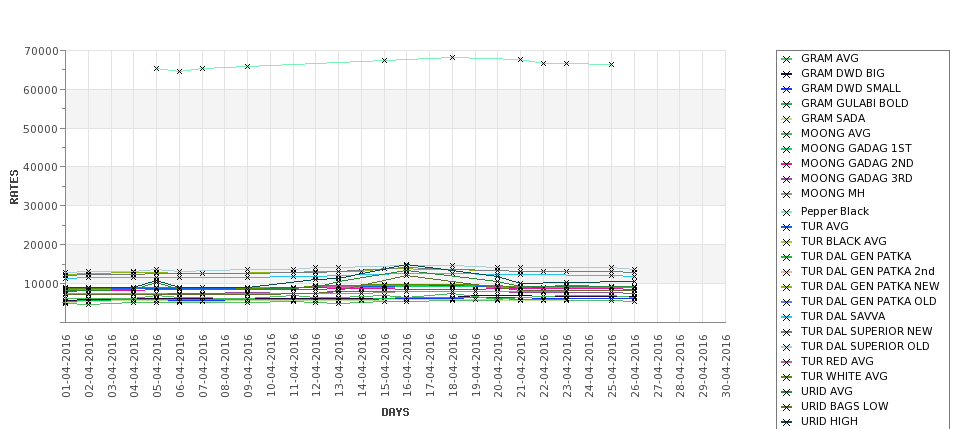Click the 70000 tick label on RATES axis
The height and width of the screenshot is (429, 975).
43,51
